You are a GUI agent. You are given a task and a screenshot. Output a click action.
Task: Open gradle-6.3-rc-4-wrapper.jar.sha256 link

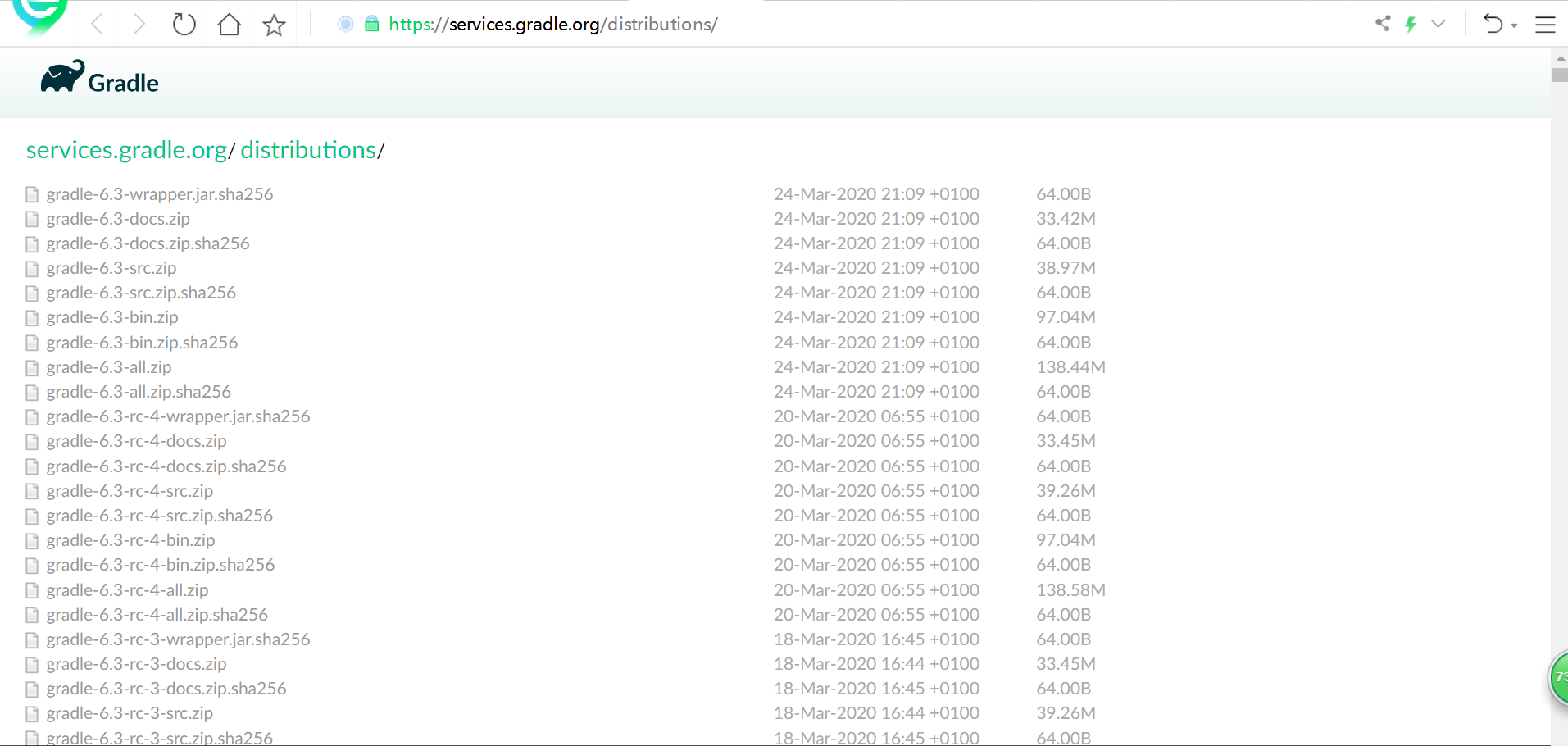click(178, 416)
